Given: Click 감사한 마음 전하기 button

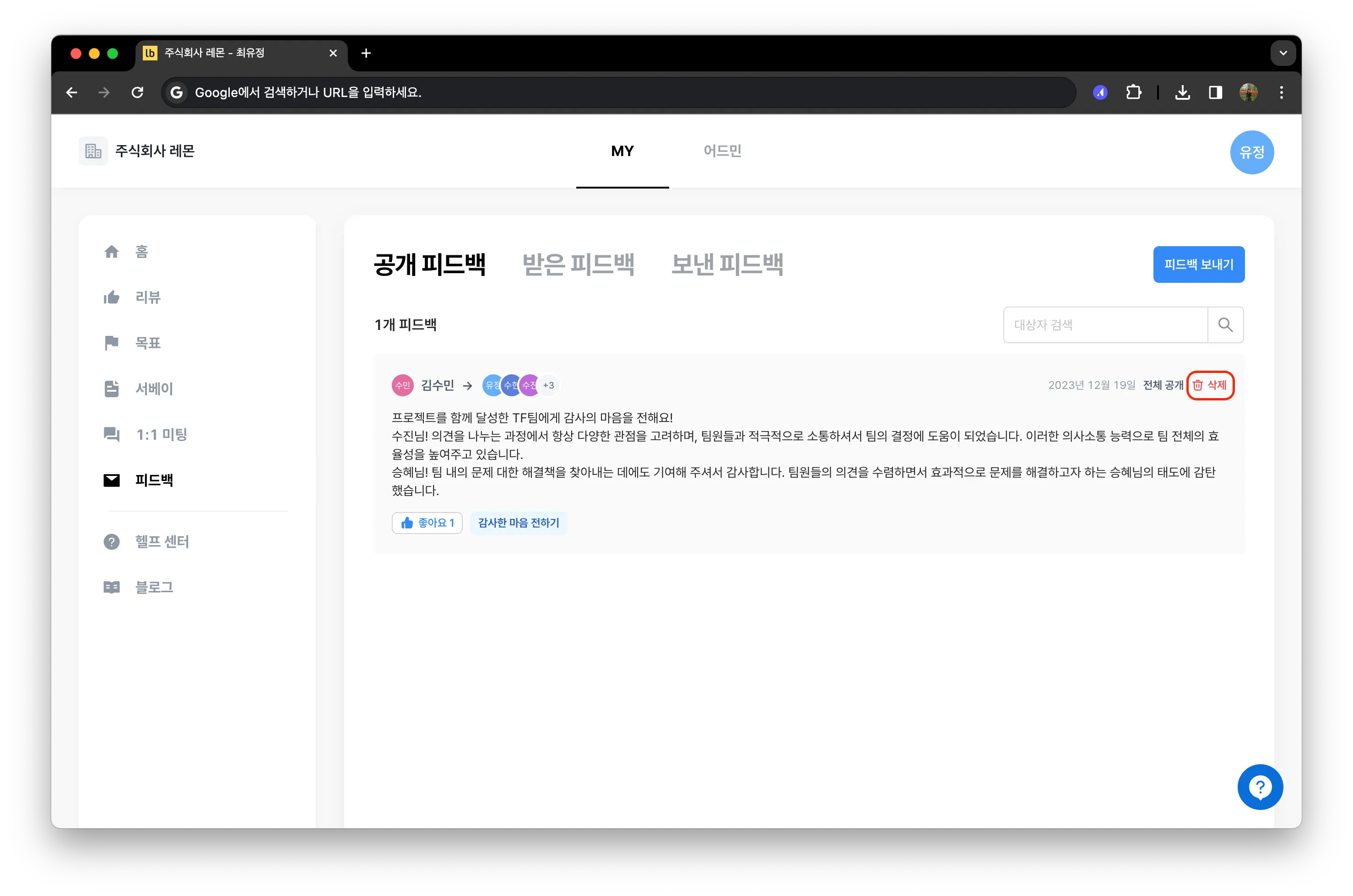Looking at the screenshot, I should point(518,522).
